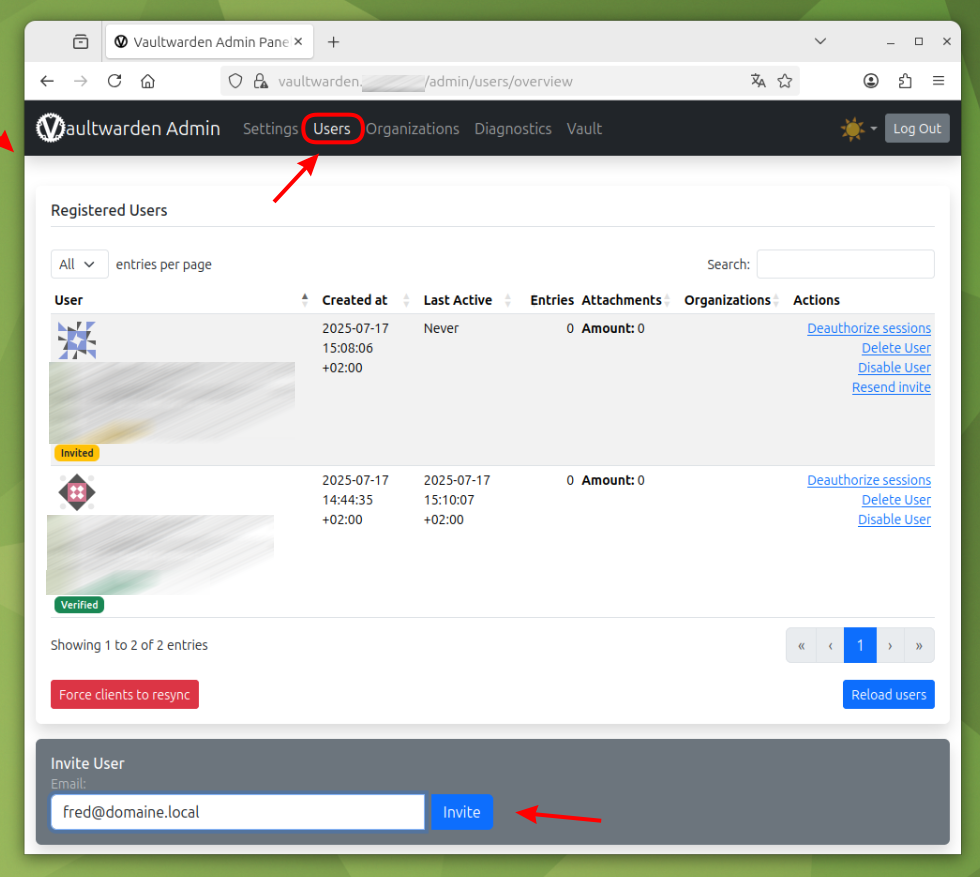Deauthorize sessions for the verified user
Image resolution: width=980 pixels, height=877 pixels.
click(869, 480)
